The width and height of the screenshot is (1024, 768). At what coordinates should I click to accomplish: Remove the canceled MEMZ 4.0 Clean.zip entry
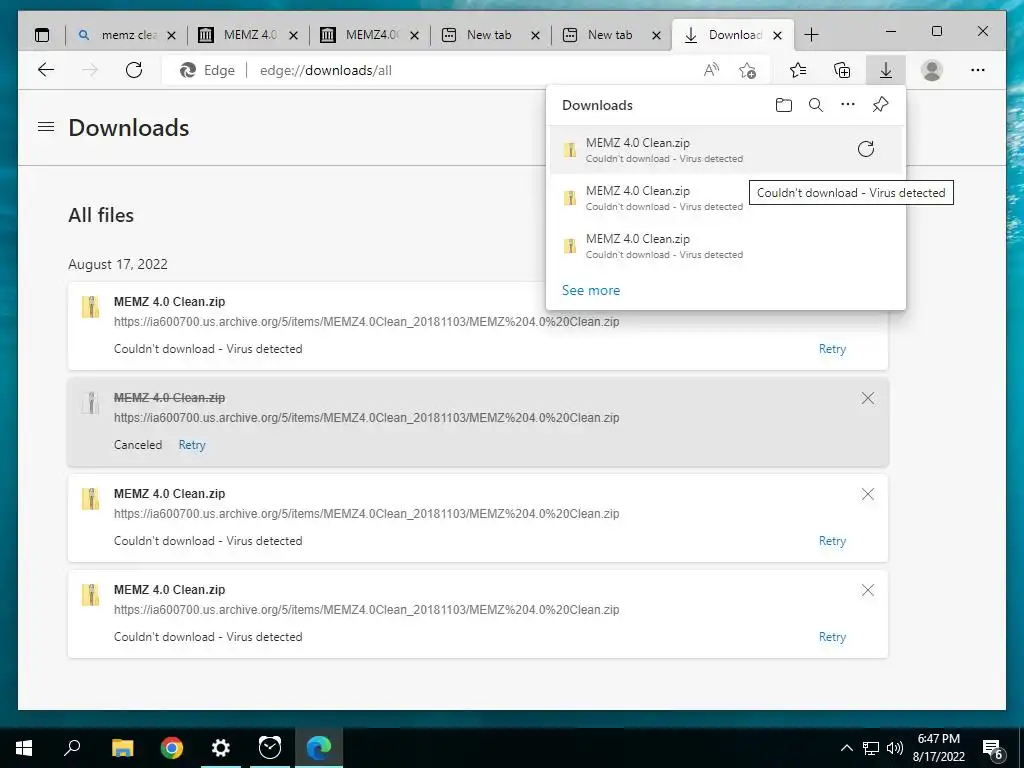(868, 398)
